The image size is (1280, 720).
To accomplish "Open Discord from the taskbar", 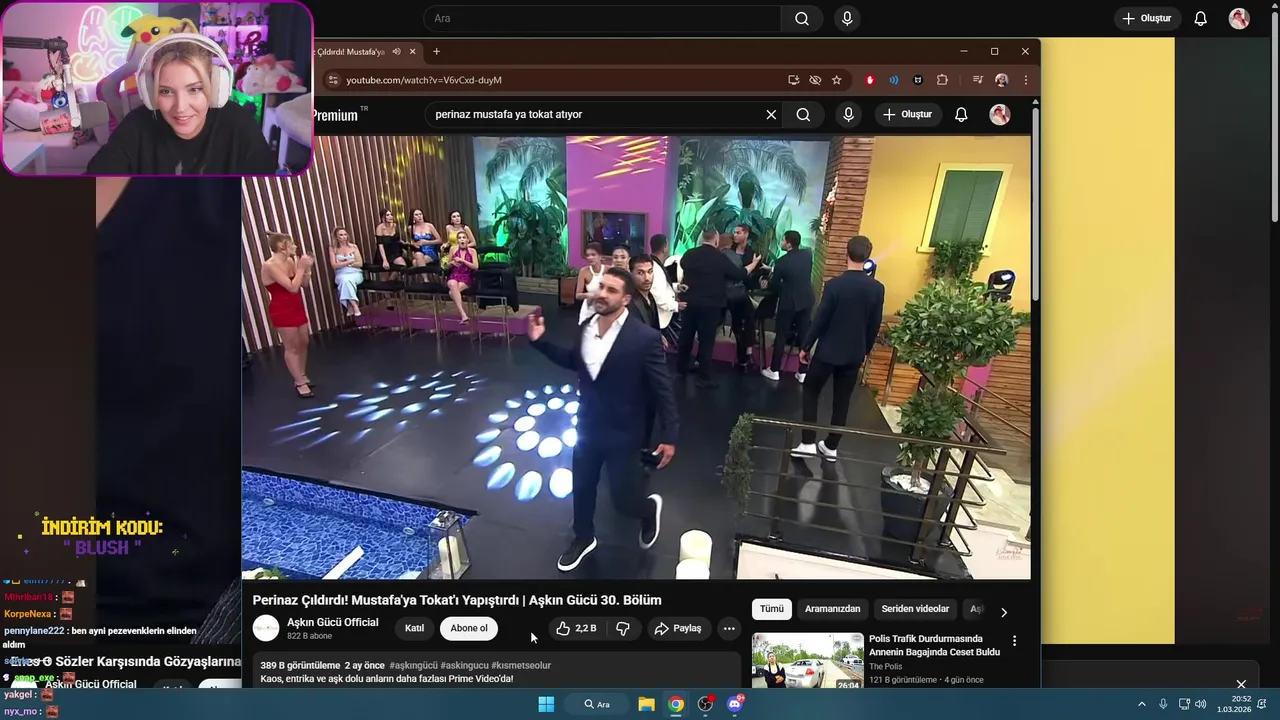I will 736,704.
